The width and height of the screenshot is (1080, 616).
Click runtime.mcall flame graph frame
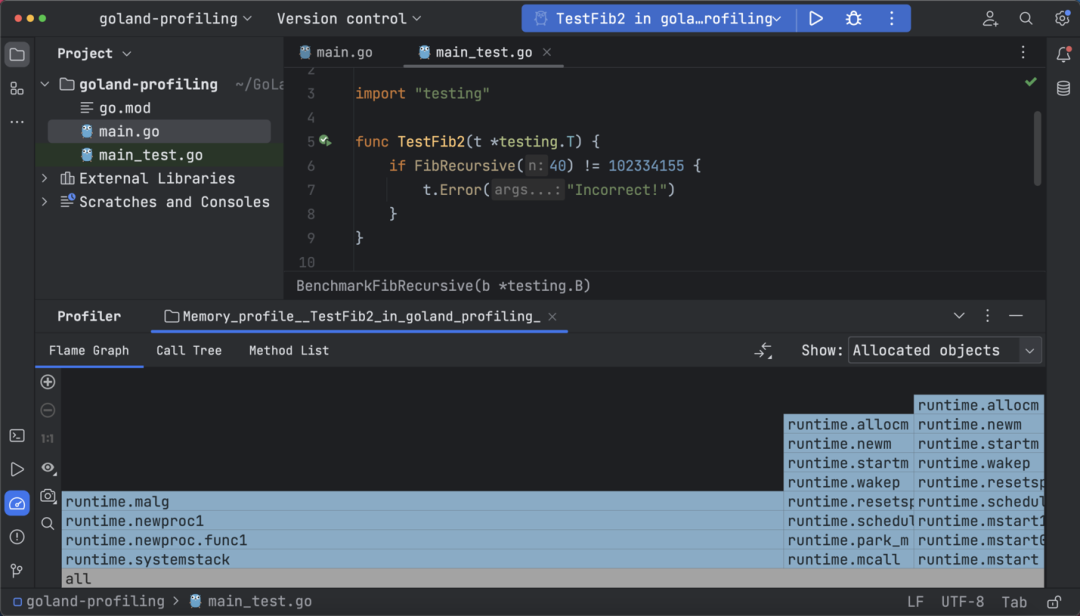(x=849, y=559)
